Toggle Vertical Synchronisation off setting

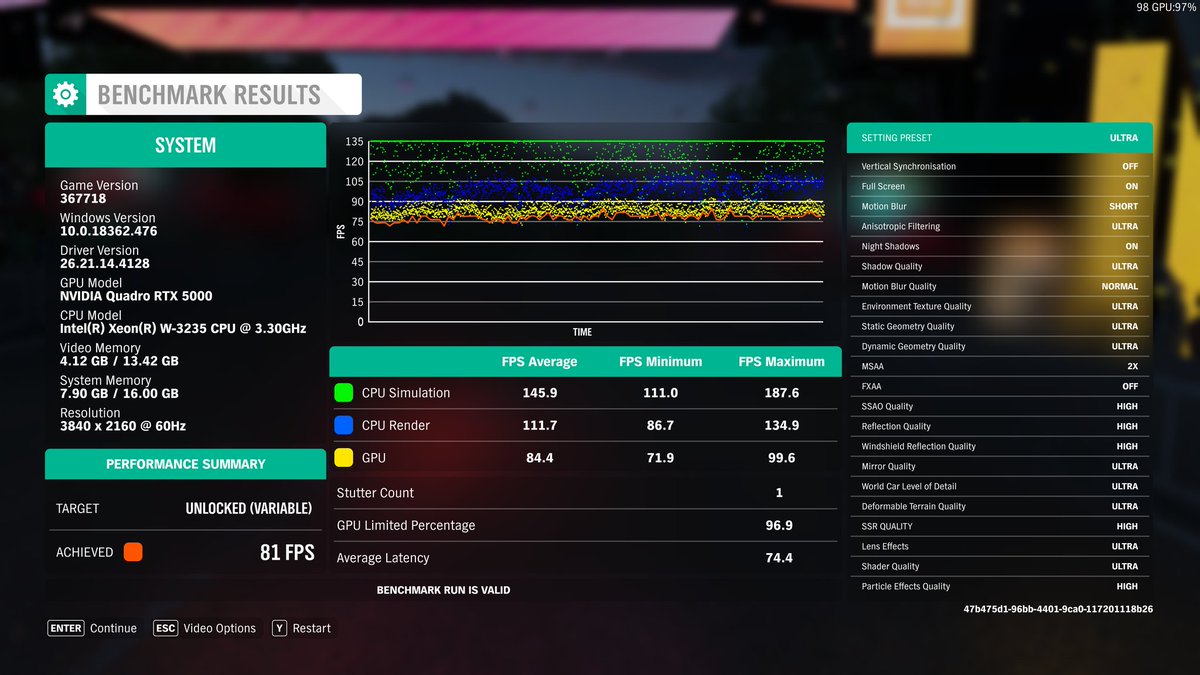(x=1000, y=166)
